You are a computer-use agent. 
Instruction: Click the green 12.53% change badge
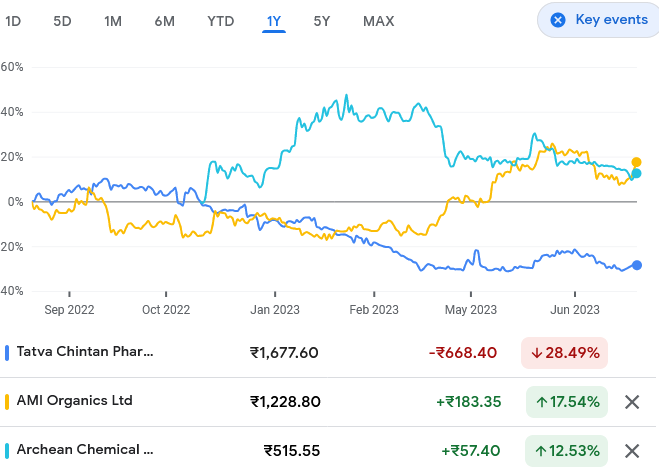tap(566, 451)
